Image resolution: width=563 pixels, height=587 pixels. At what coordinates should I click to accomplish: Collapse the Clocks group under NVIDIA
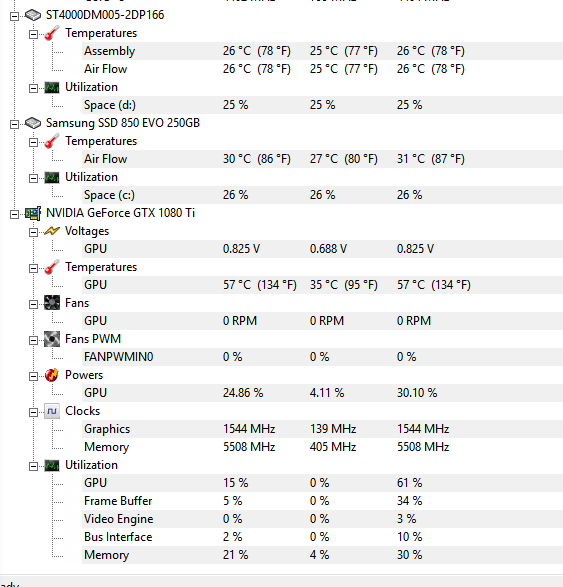pos(33,412)
